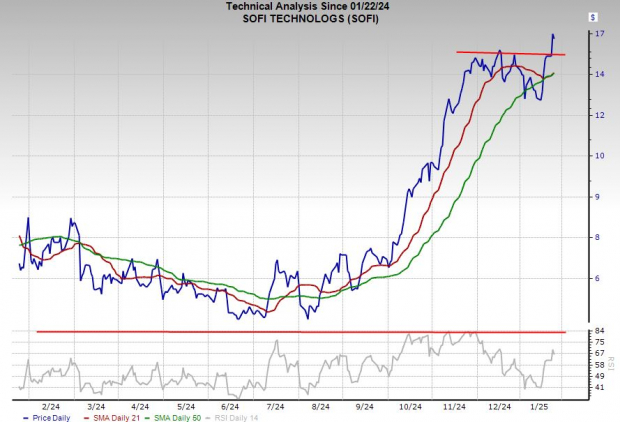Select the 10/24 date label on x-axis

pos(409,406)
